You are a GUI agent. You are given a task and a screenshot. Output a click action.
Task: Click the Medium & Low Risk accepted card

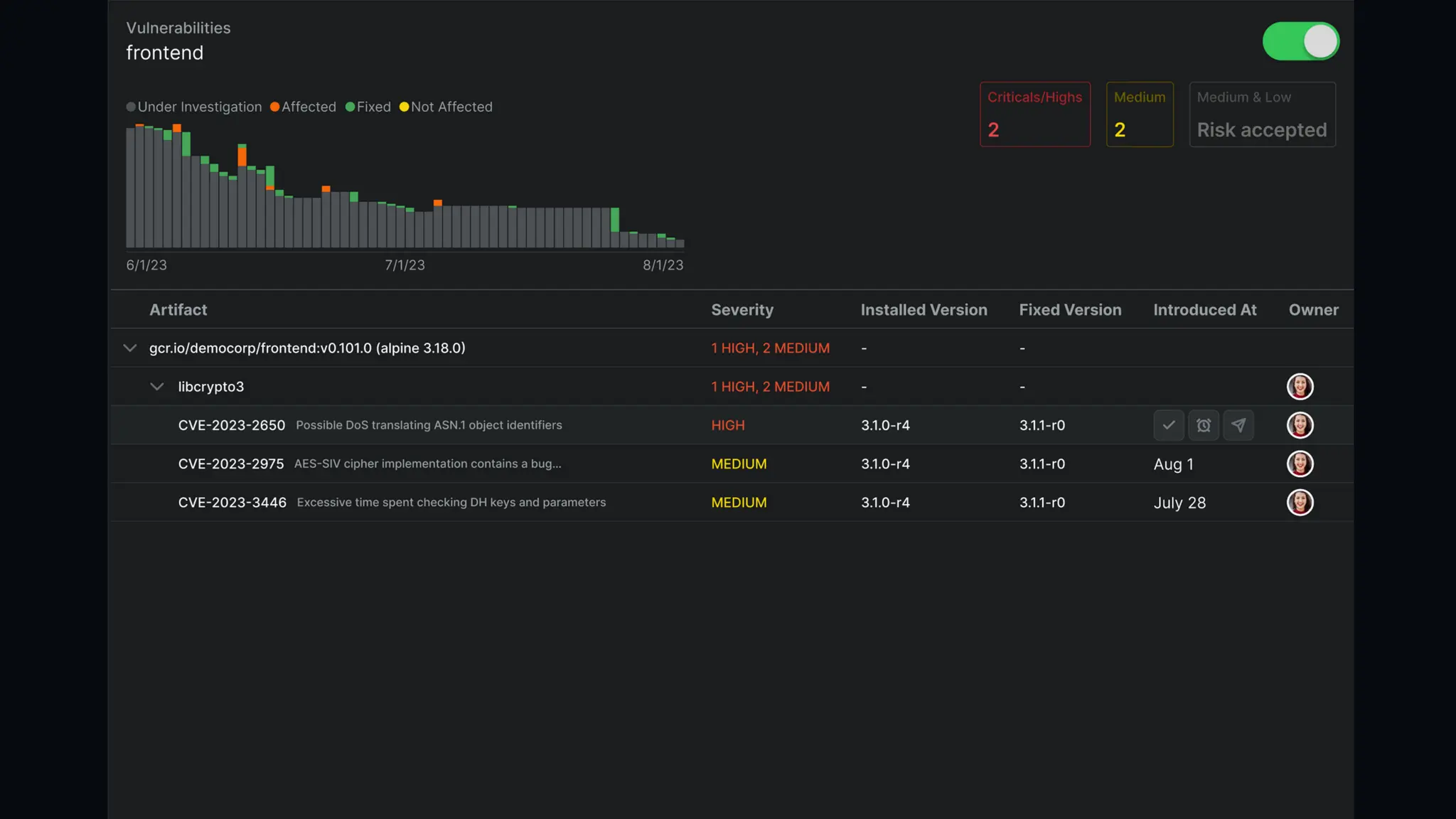click(1262, 114)
